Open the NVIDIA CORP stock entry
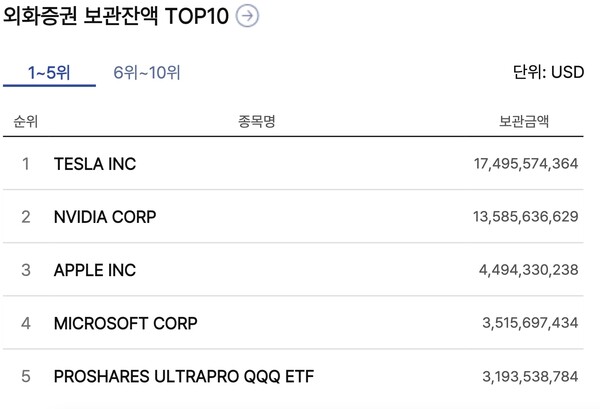The image size is (600, 409). (105, 216)
